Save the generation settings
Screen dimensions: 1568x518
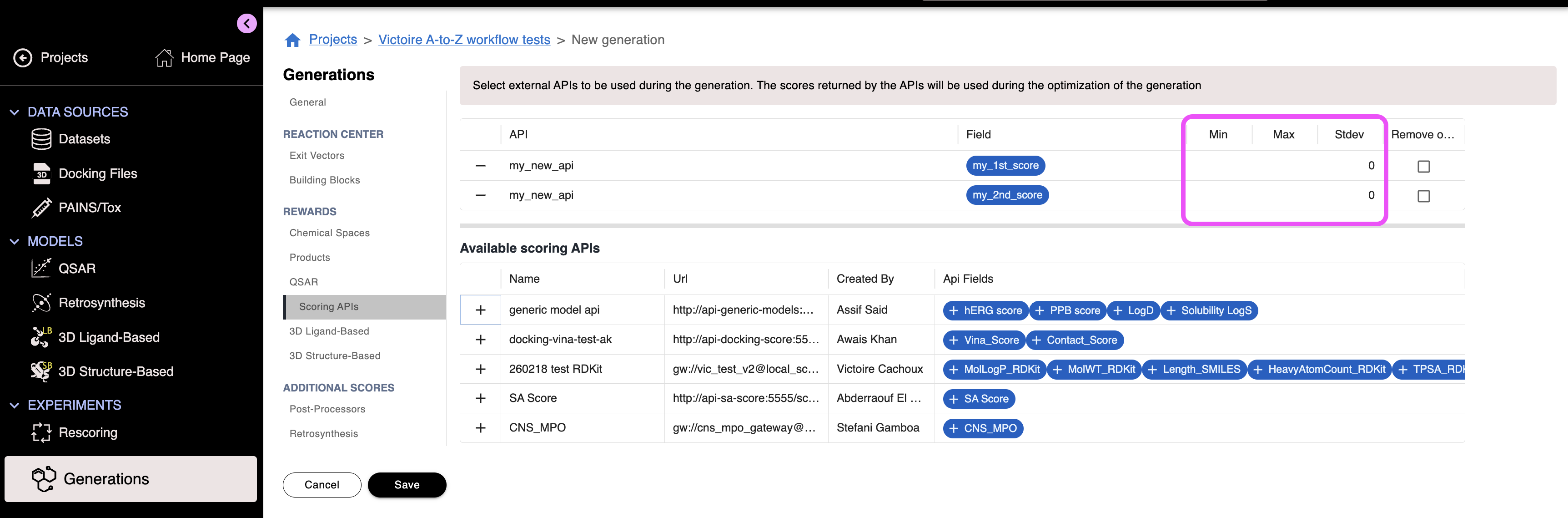(407, 485)
